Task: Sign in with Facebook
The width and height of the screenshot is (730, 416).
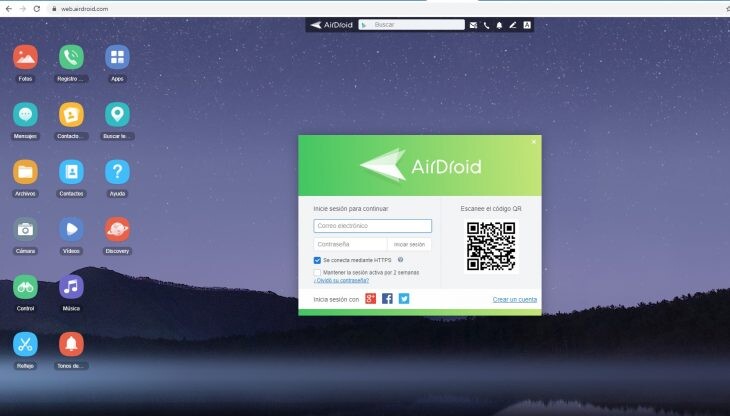Action: [x=387, y=299]
